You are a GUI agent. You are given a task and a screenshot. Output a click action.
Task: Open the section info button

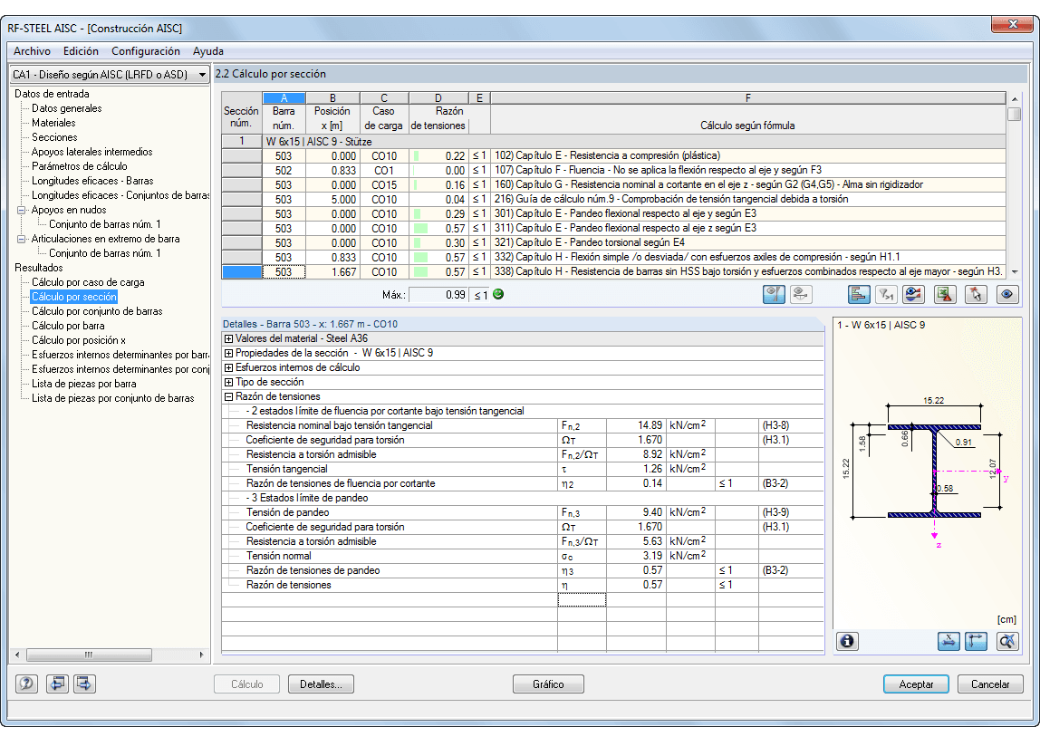tap(847, 641)
